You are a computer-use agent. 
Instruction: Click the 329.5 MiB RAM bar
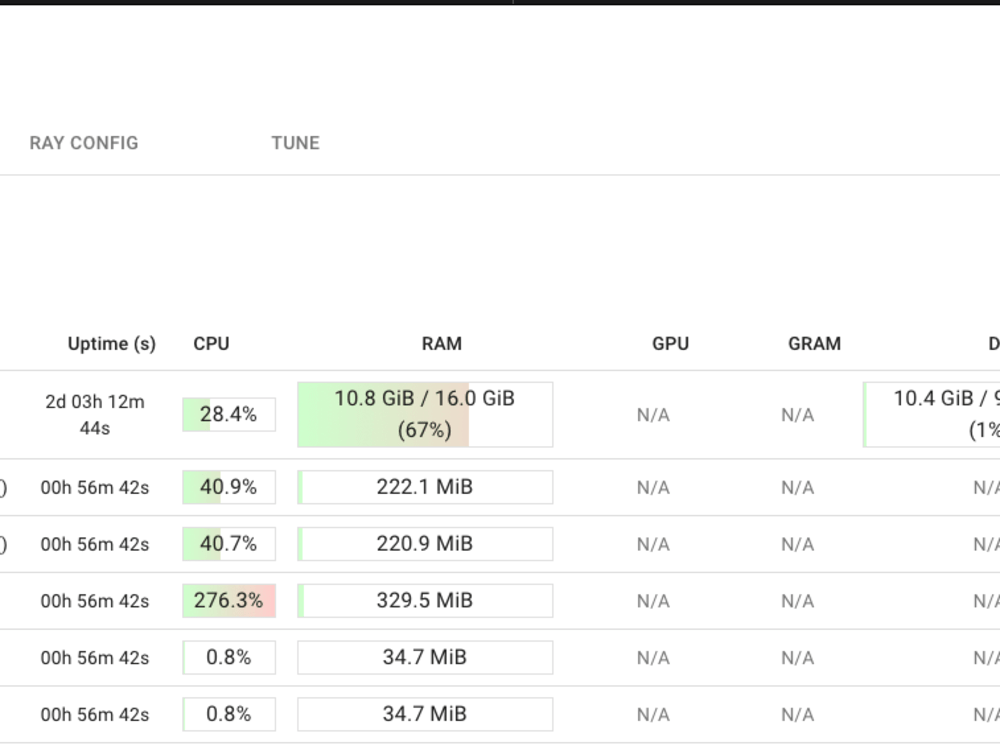point(425,601)
